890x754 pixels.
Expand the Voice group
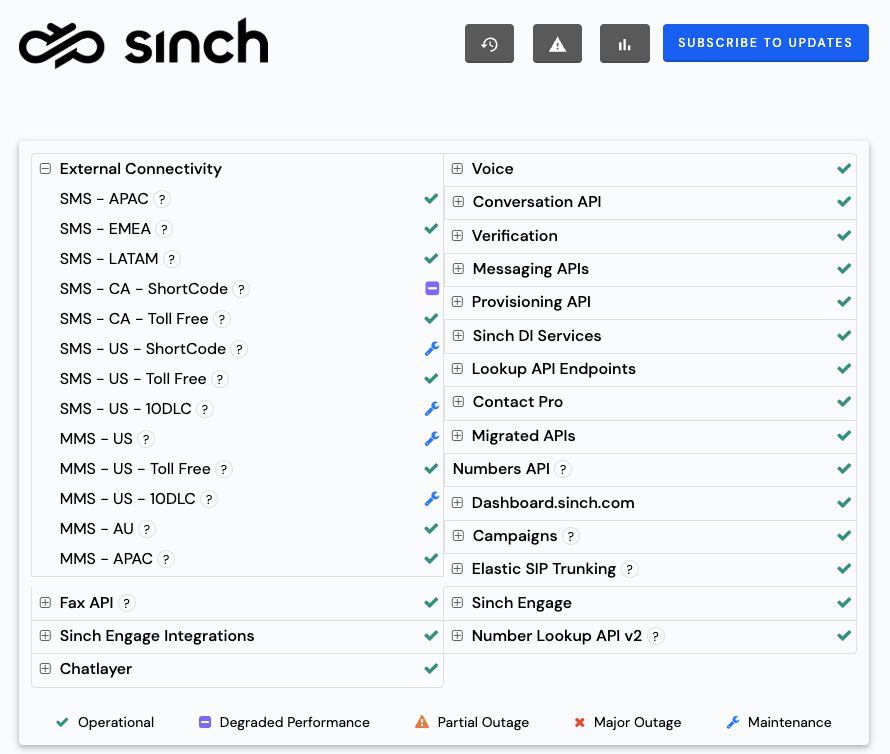[x=457, y=169]
